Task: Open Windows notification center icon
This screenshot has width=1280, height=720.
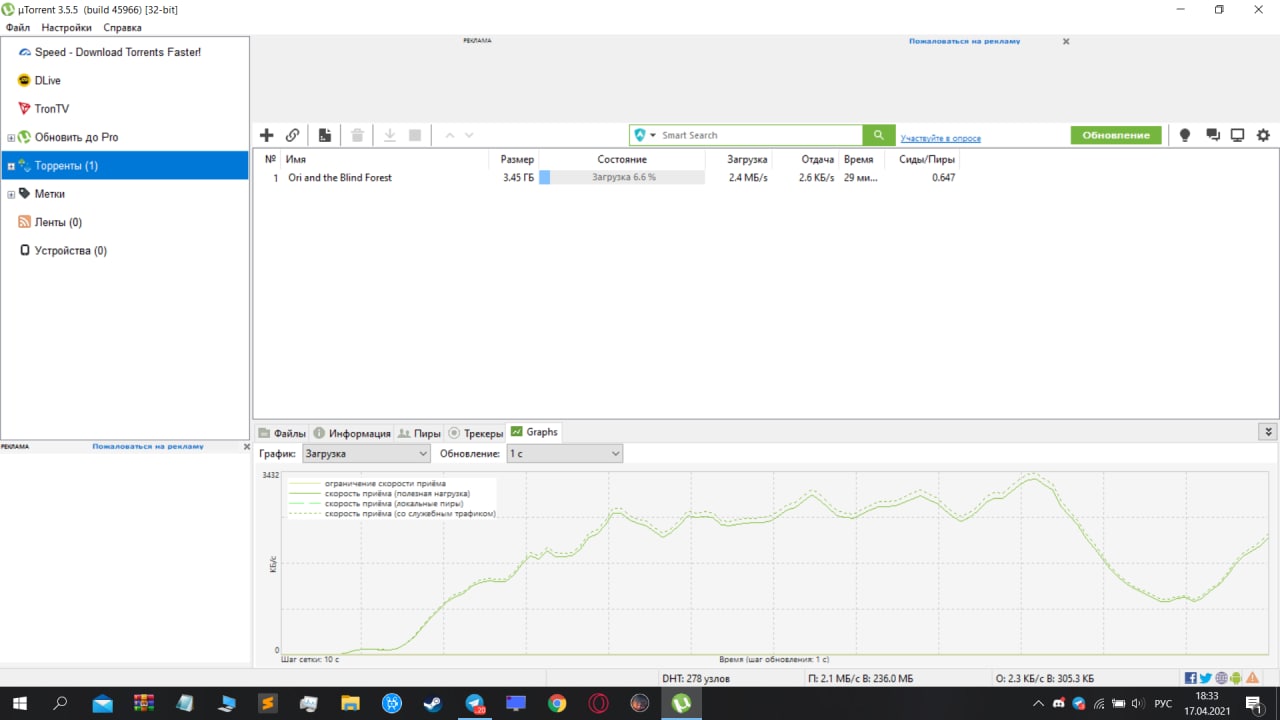Action: 1253,704
